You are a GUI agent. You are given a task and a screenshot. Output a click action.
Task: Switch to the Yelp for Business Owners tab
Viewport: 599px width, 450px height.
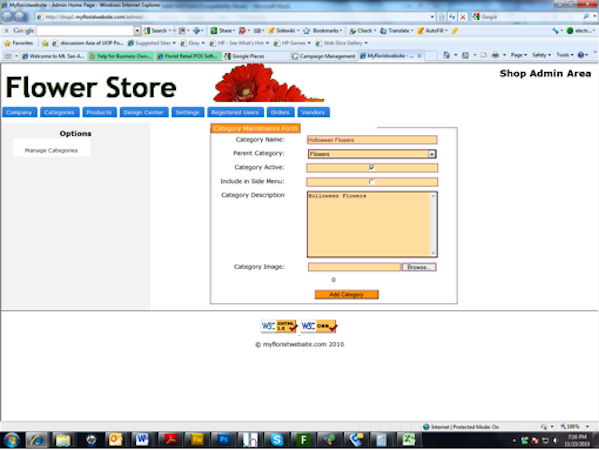coord(121,56)
